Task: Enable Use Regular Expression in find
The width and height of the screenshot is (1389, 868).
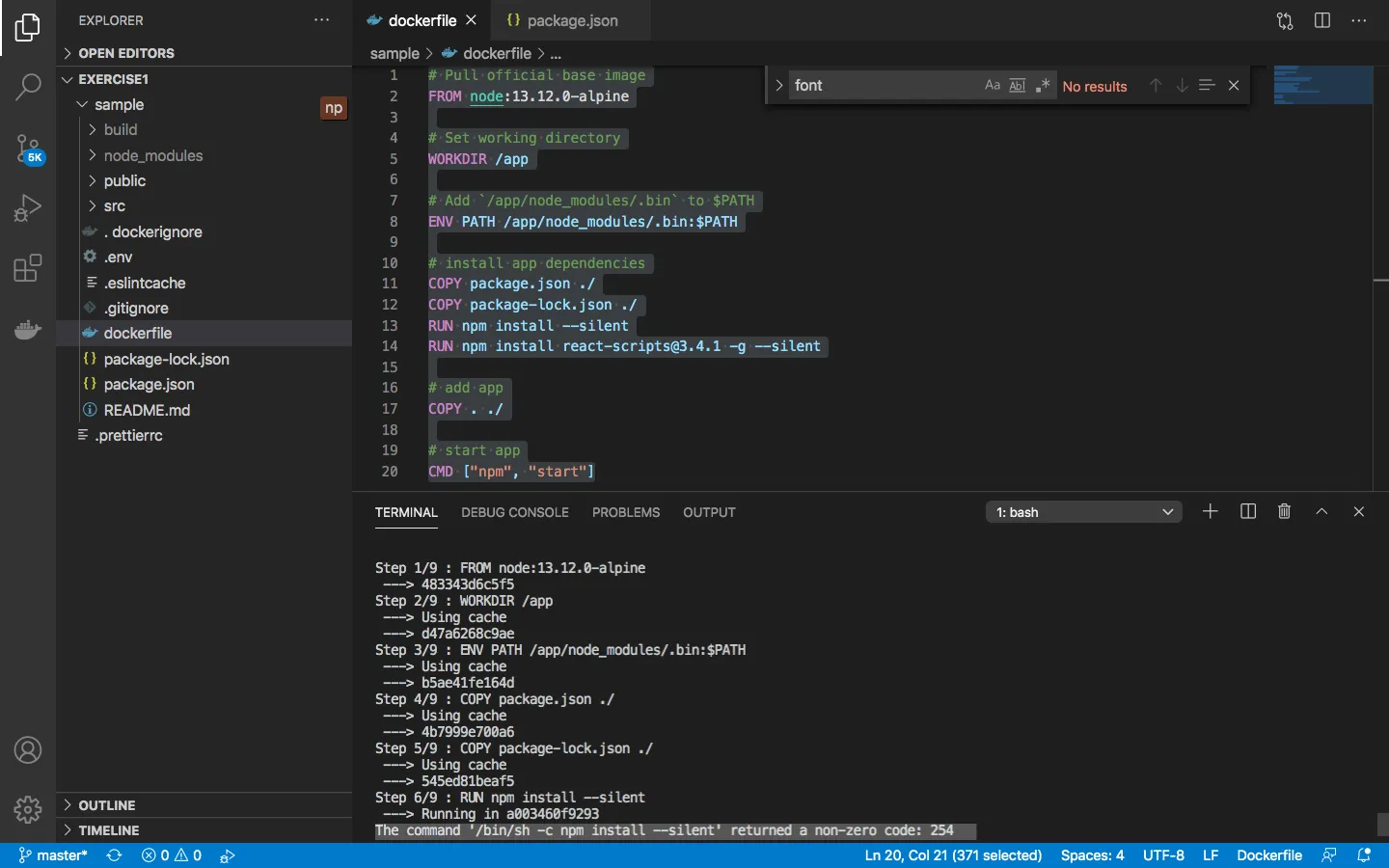Action: coord(1042,86)
